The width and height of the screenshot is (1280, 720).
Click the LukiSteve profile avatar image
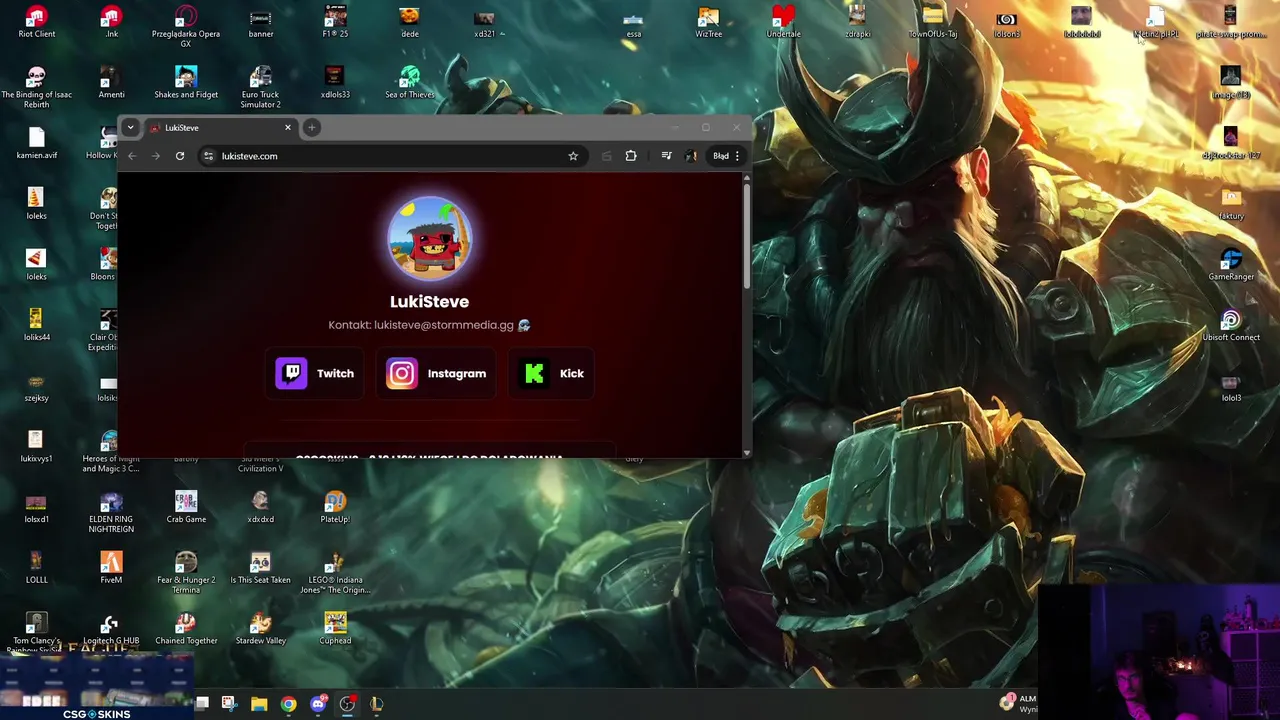pos(430,238)
